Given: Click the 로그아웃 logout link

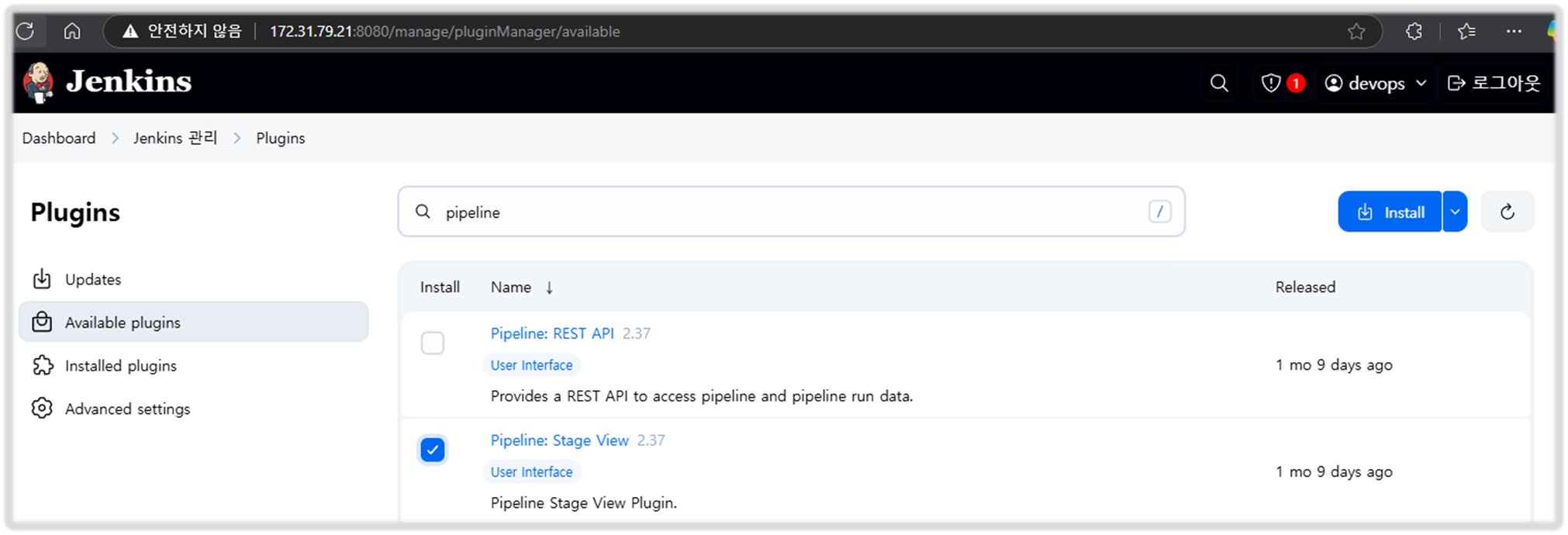Looking at the screenshot, I should tap(1494, 83).
